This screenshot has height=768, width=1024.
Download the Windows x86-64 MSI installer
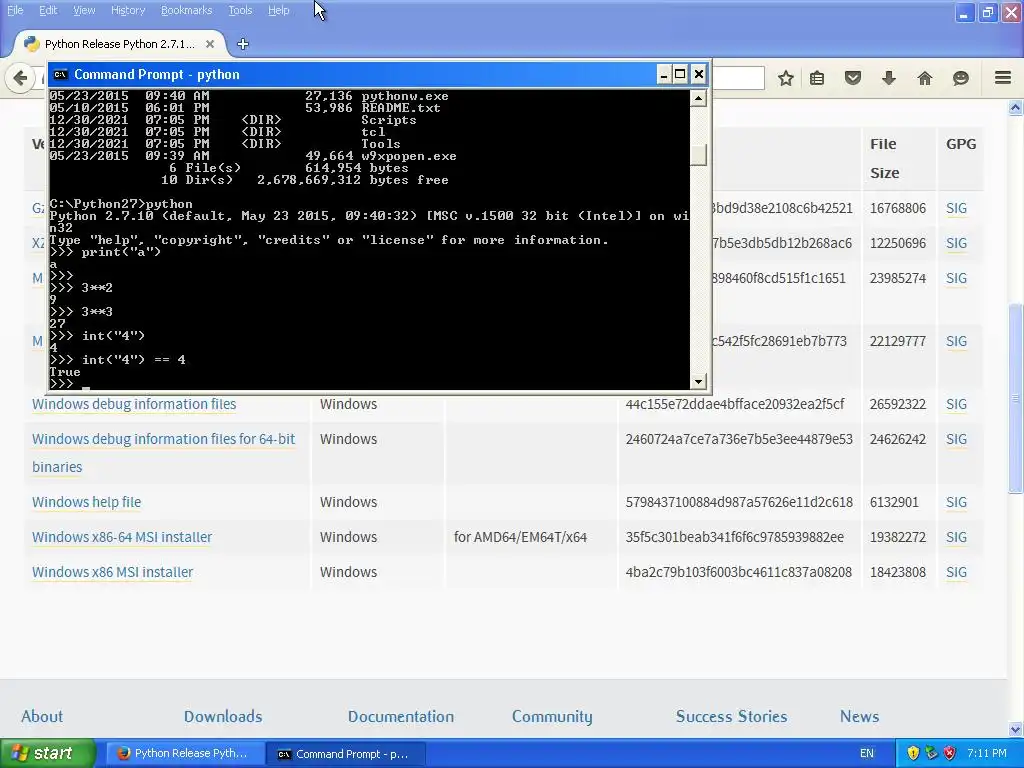click(122, 537)
